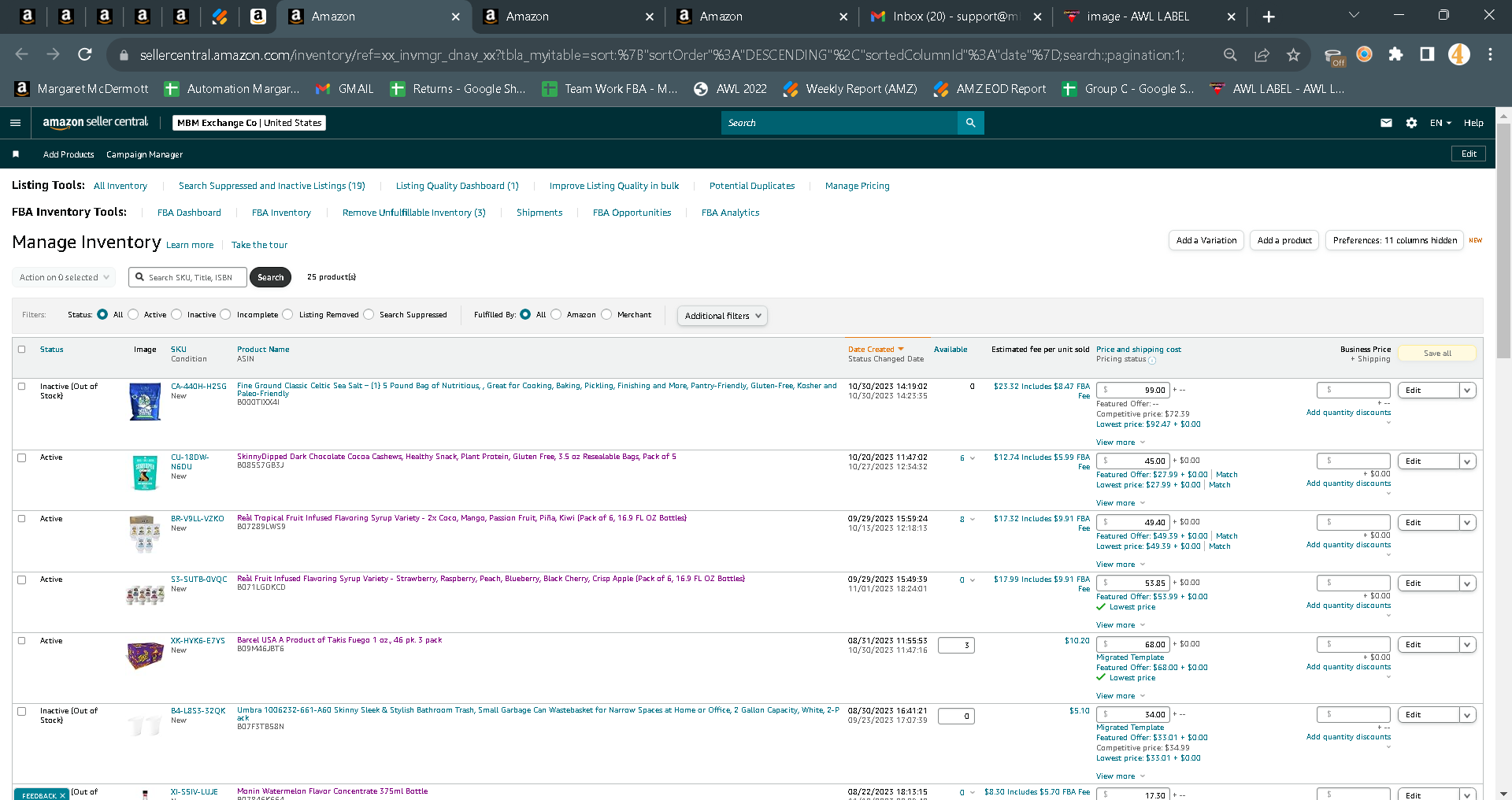Open the Seller Central hamburger menu
The width and height of the screenshot is (1512, 800).
point(15,123)
